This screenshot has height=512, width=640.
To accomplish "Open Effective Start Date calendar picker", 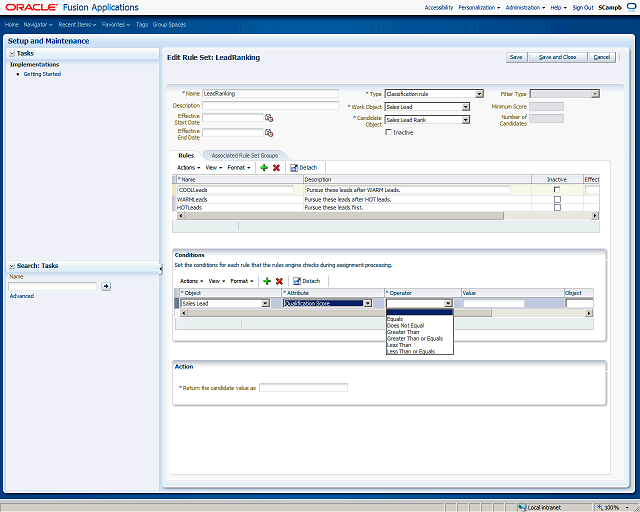I will [x=269, y=118].
